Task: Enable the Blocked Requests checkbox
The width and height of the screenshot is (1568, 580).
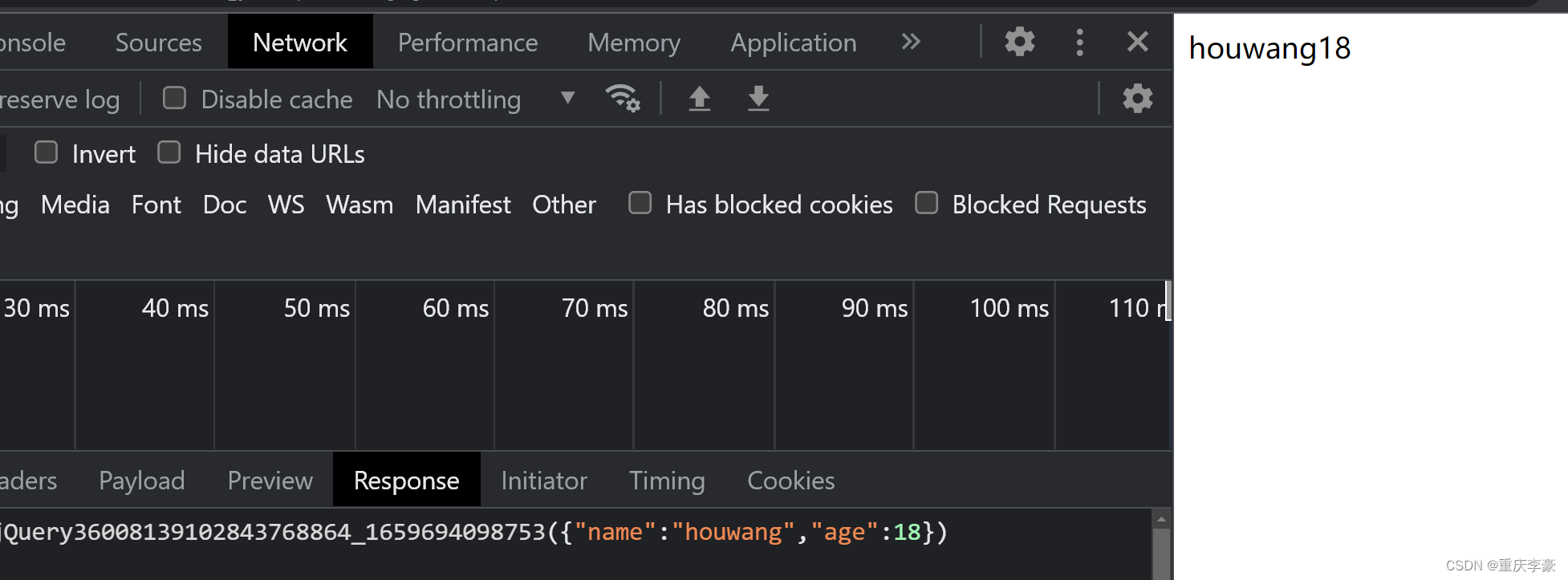Action: click(927, 203)
